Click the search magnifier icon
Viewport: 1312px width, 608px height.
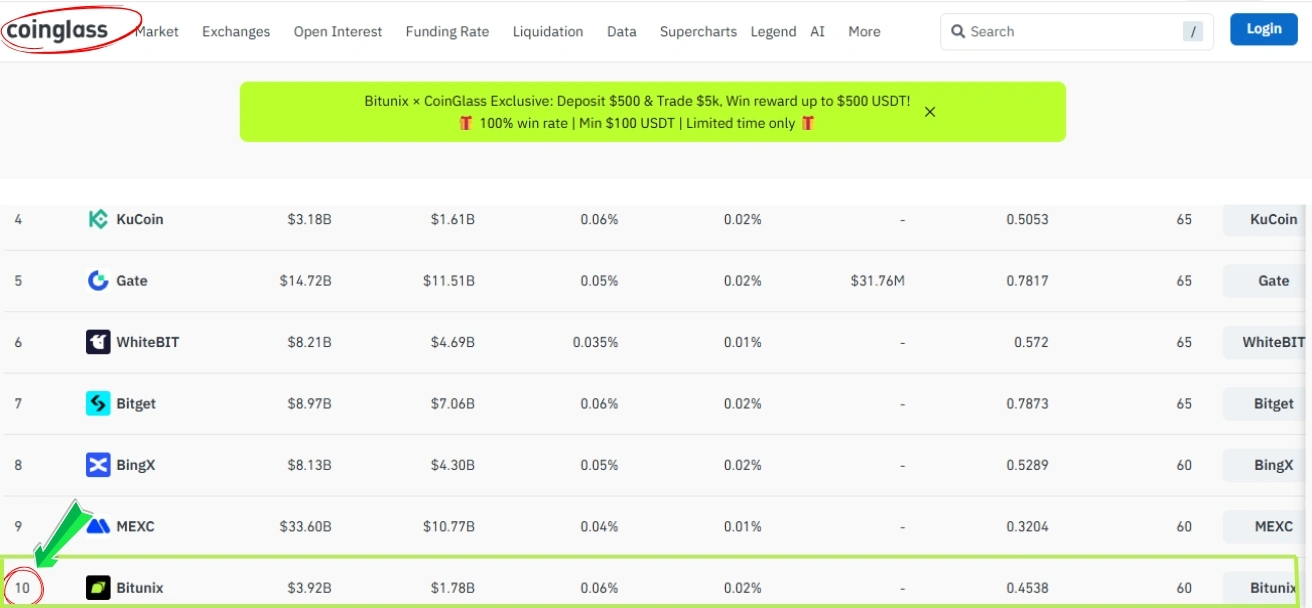(958, 32)
